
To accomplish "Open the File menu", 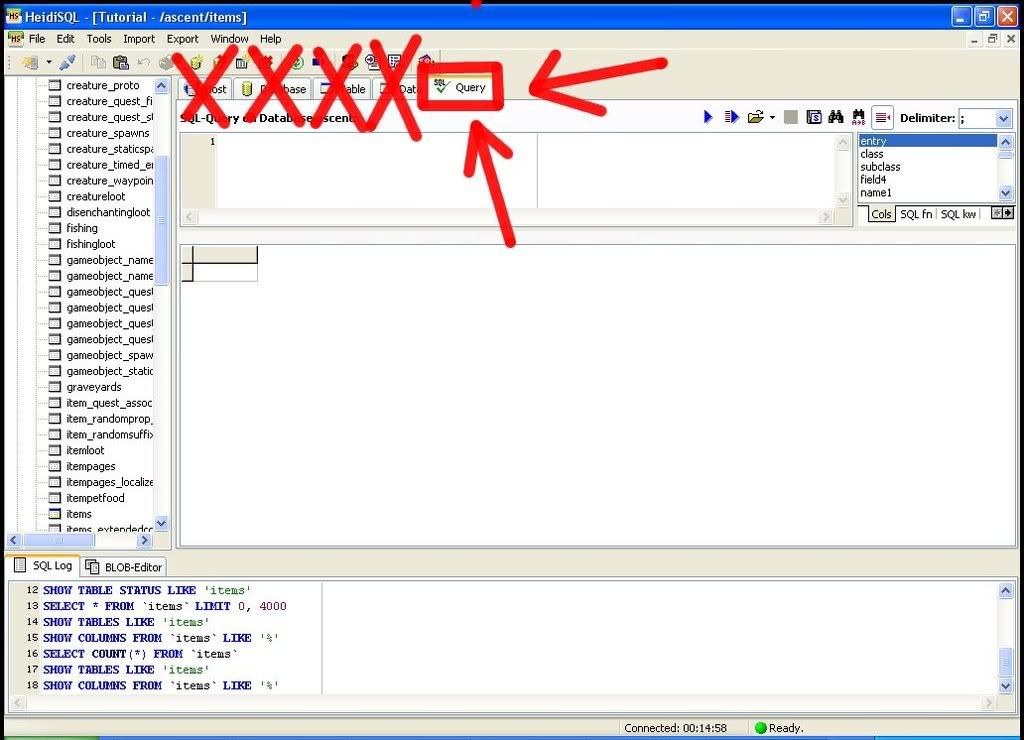I will pos(37,39).
